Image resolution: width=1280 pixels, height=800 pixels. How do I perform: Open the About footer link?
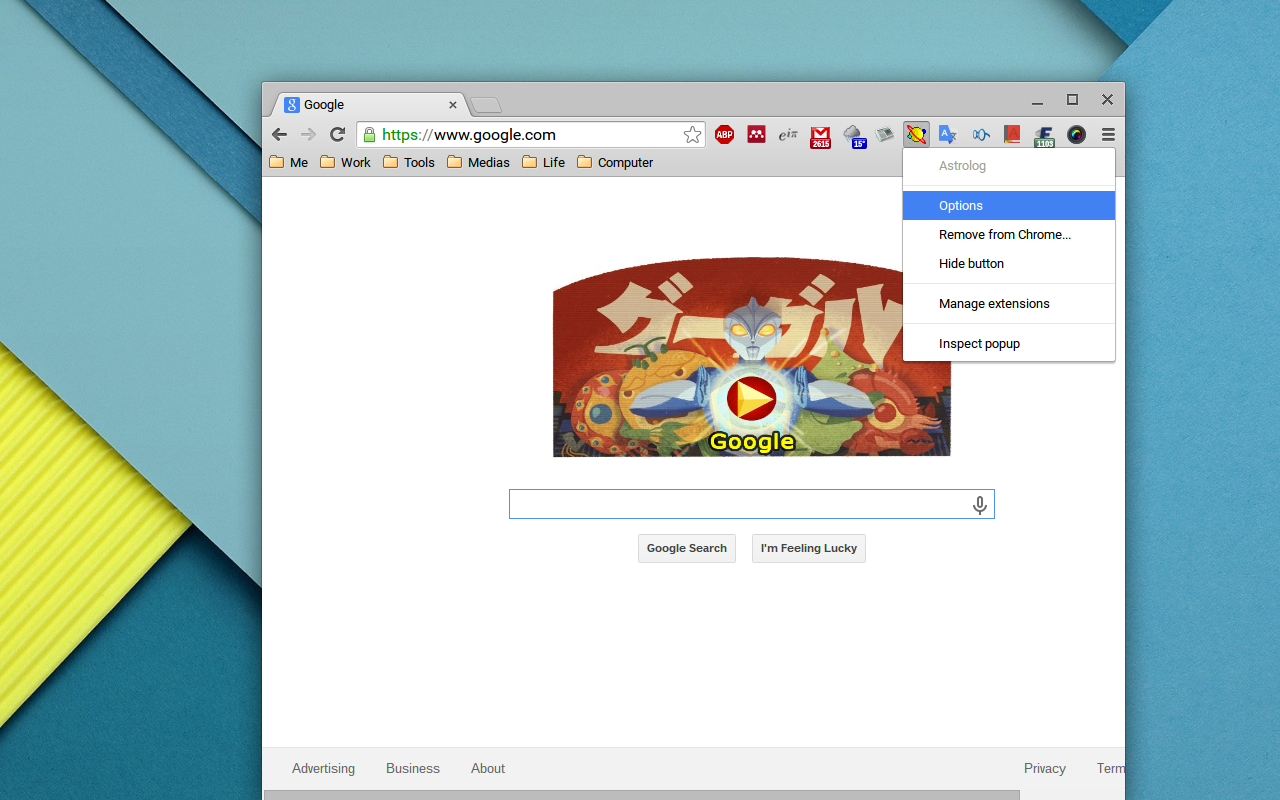pos(488,768)
